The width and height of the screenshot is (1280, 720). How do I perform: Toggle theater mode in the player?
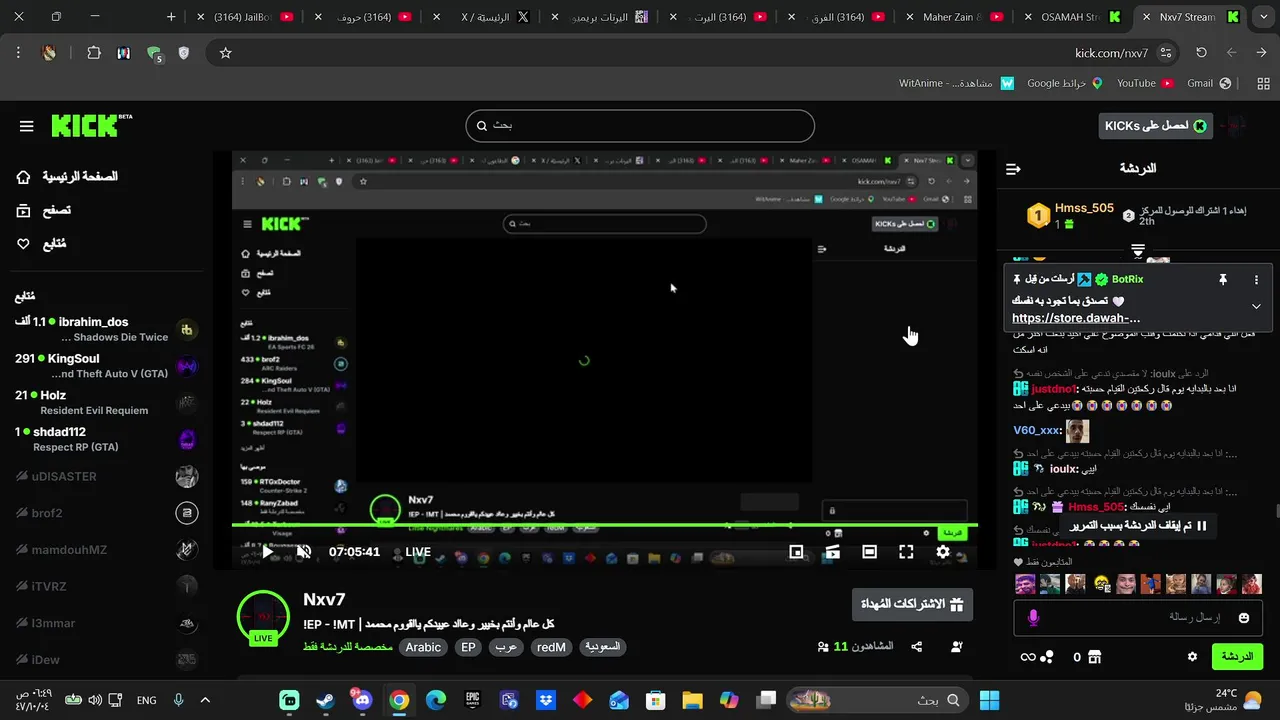tap(870, 551)
